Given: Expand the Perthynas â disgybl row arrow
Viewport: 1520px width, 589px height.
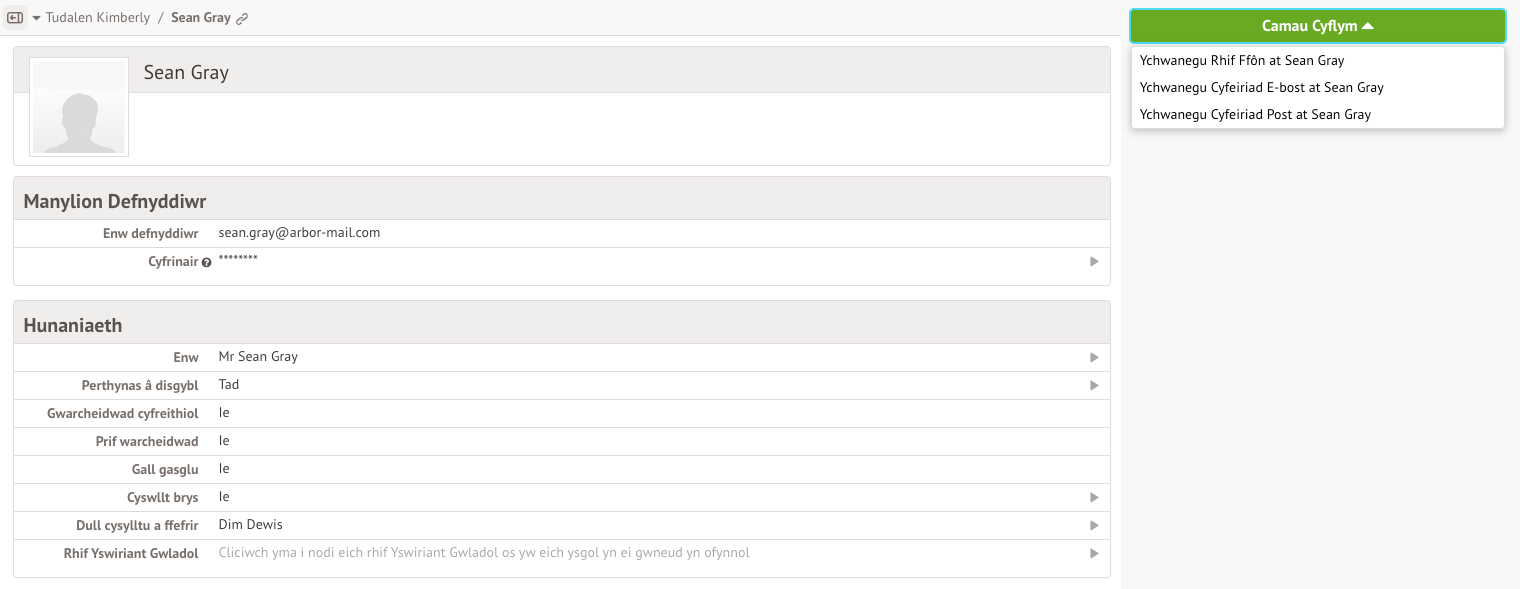Looking at the screenshot, I should pos(1094,385).
